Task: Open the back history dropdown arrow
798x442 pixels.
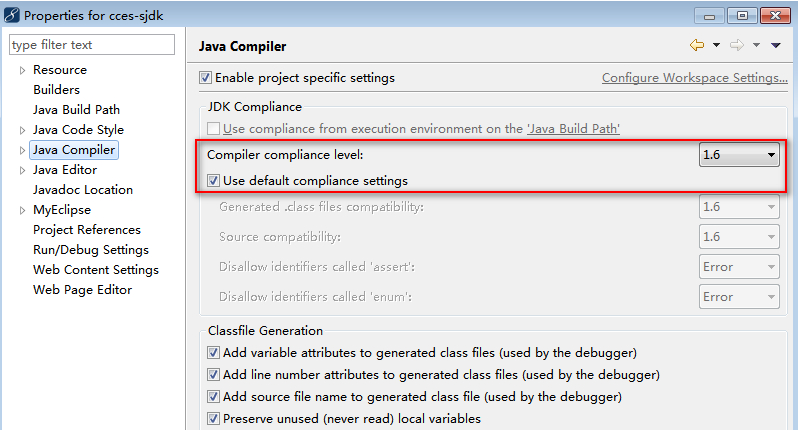Action: pyautogui.click(x=716, y=45)
